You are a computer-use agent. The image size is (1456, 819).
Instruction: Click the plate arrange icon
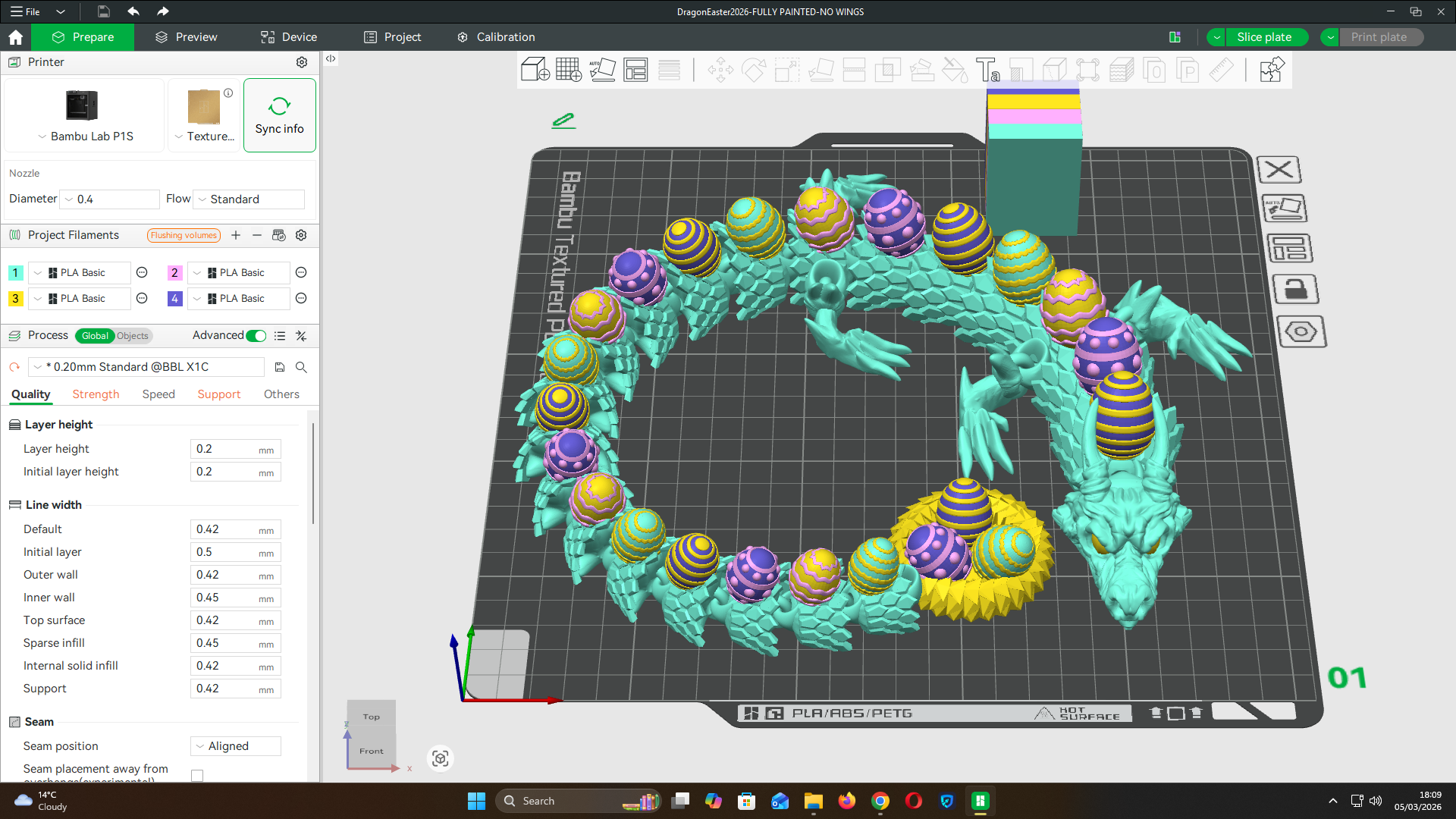(1289, 248)
